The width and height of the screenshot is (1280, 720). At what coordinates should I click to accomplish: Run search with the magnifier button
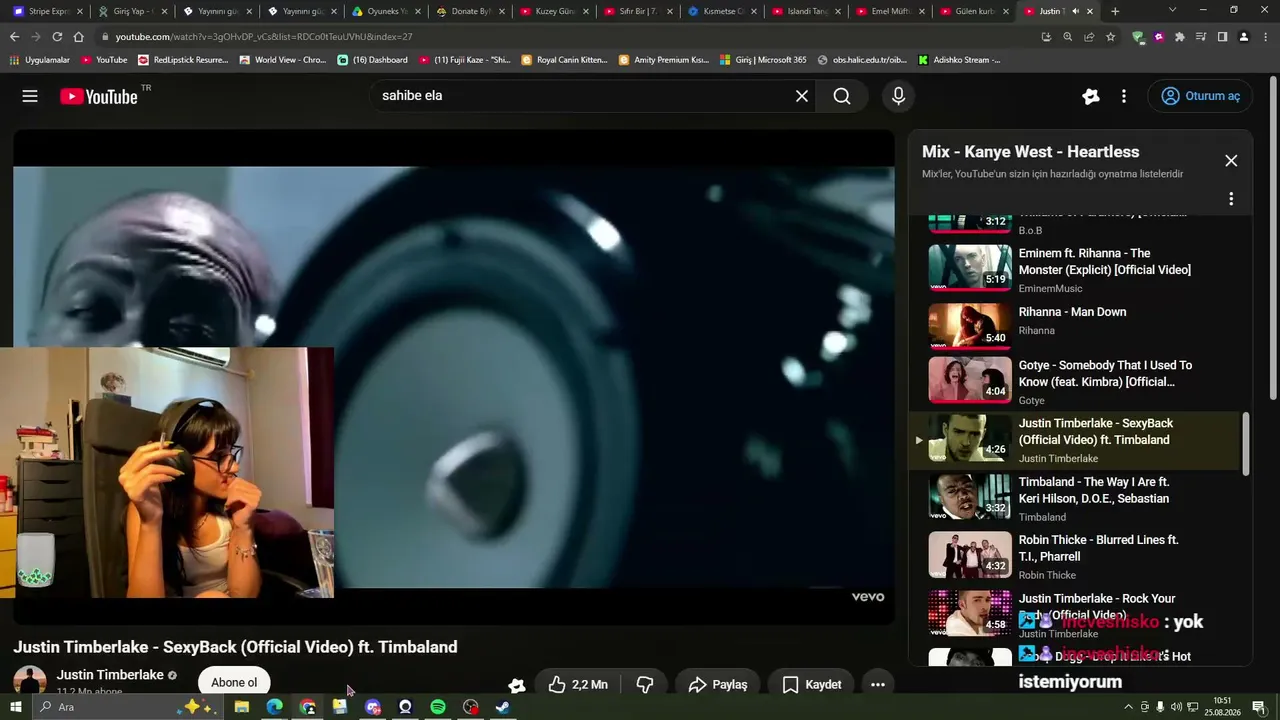842,96
